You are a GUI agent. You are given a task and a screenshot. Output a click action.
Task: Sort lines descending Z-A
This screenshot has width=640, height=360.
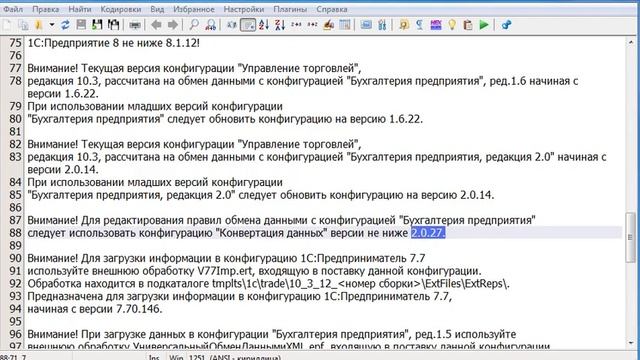click(x=280, y=25)
